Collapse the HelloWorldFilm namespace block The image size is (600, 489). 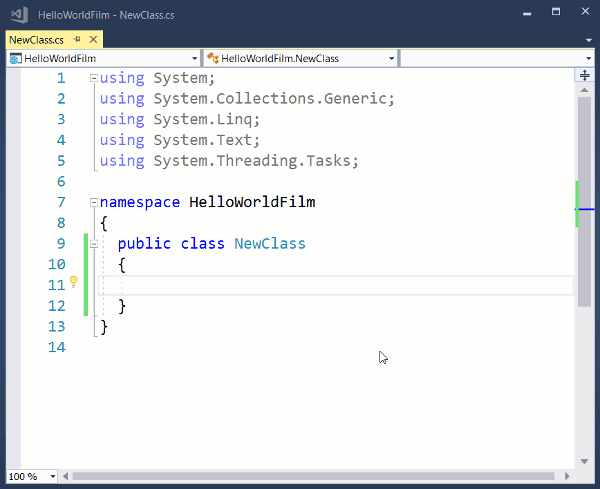point(94,202)
